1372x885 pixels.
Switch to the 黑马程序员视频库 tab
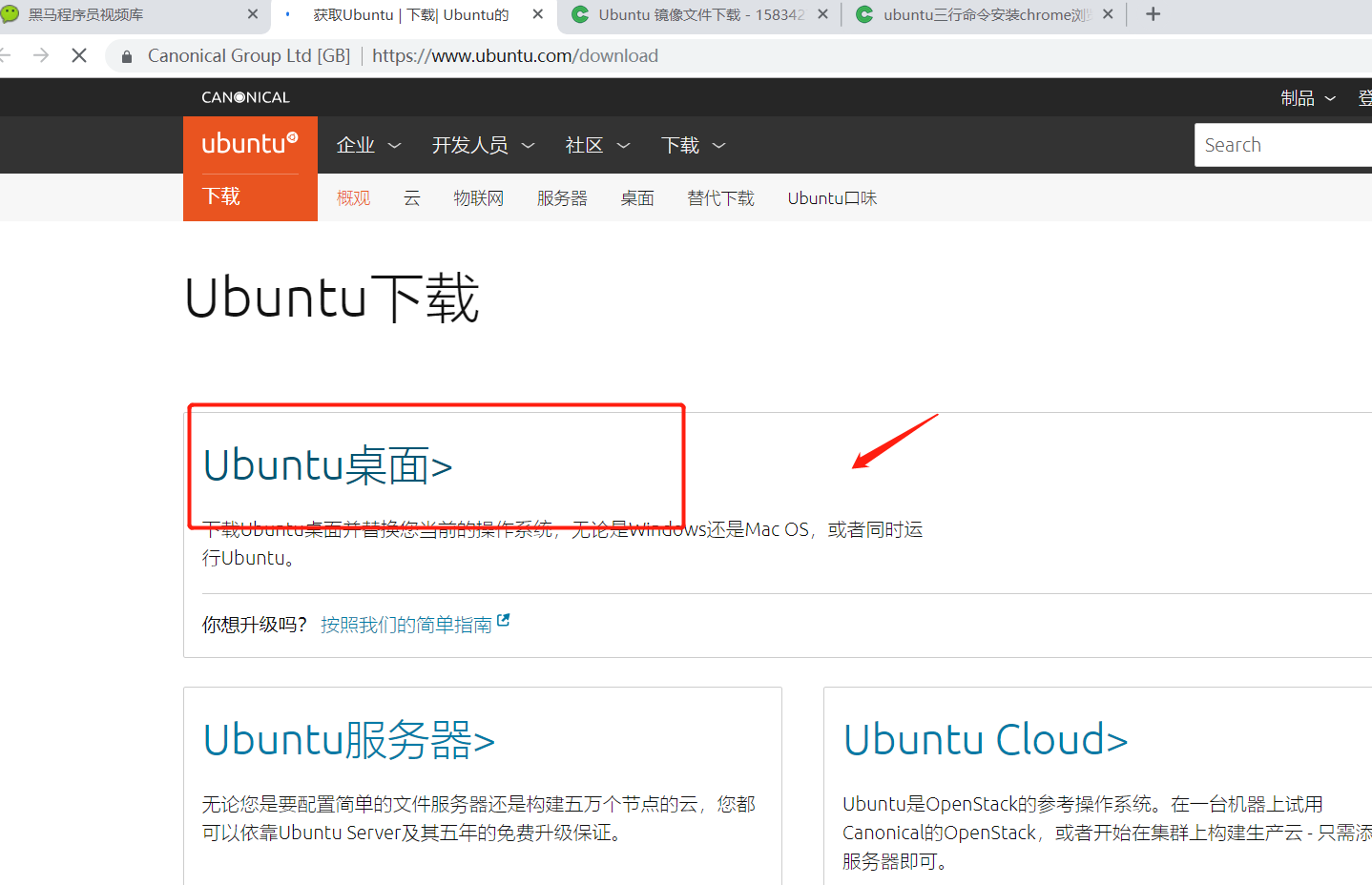tap(86, 15)
